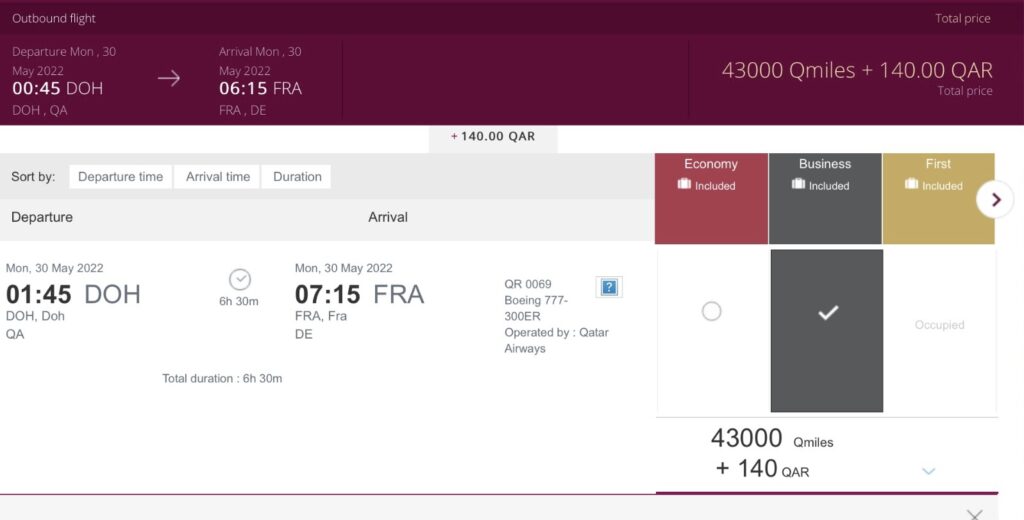Show more cabin classes with right arrow
The width and height of the screenshot is (1024, 520).
[995, 199]
